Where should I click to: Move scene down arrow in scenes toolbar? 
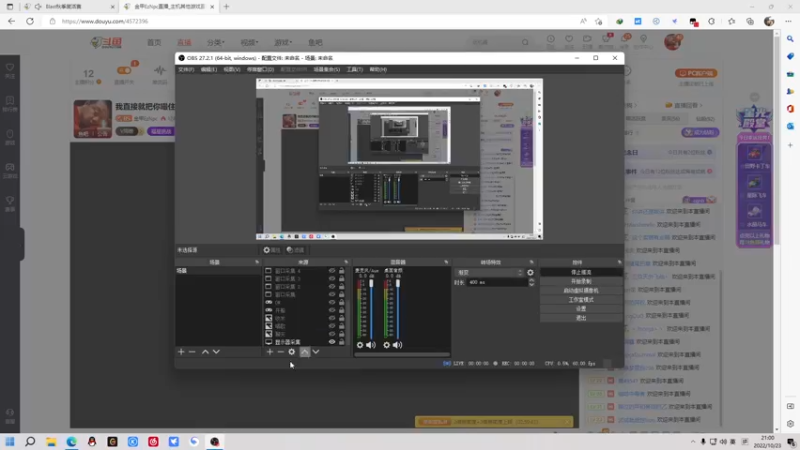[x=216, y=352]
